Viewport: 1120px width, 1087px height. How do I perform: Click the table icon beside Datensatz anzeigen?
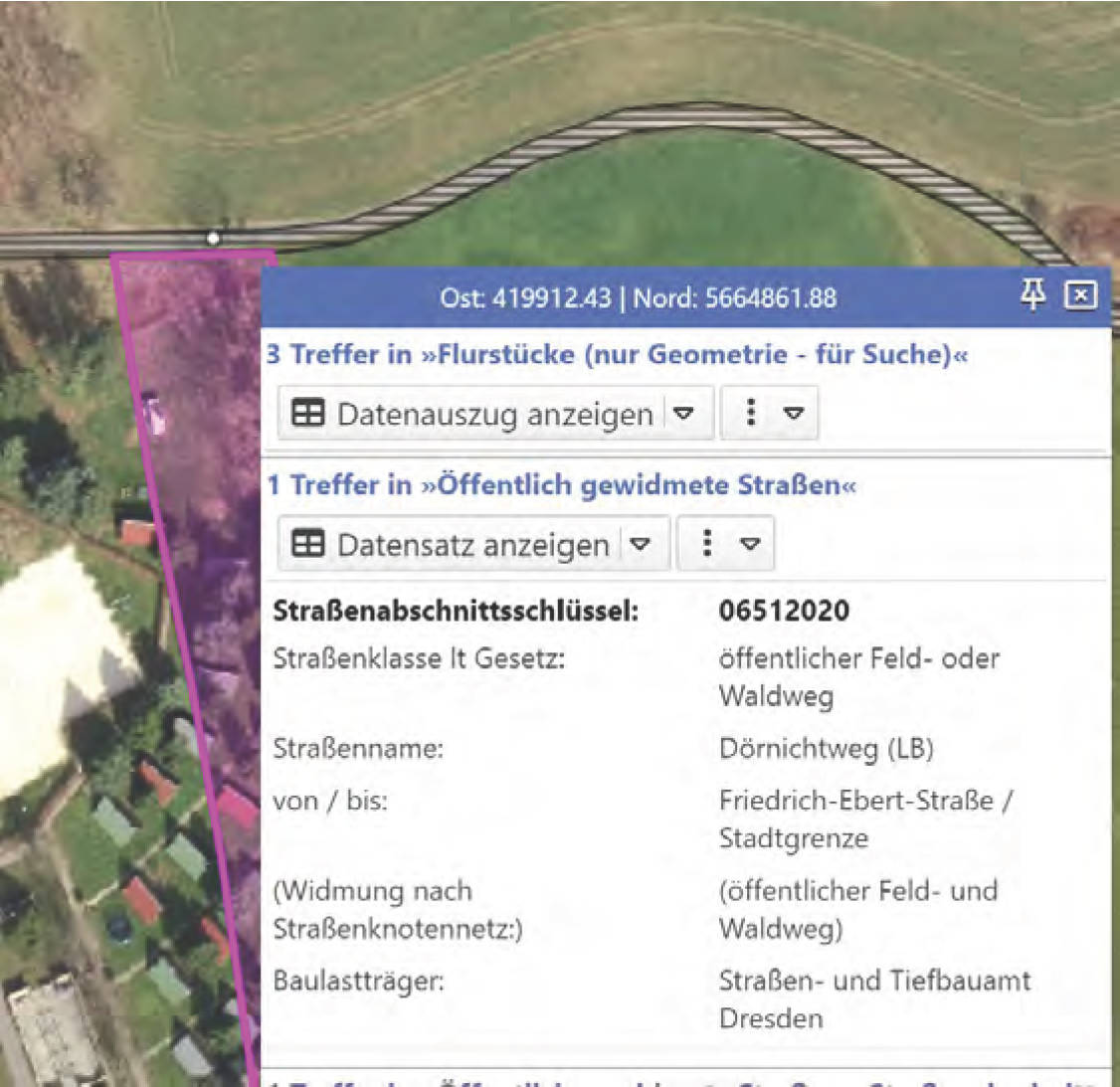click(x=310, y=544)
